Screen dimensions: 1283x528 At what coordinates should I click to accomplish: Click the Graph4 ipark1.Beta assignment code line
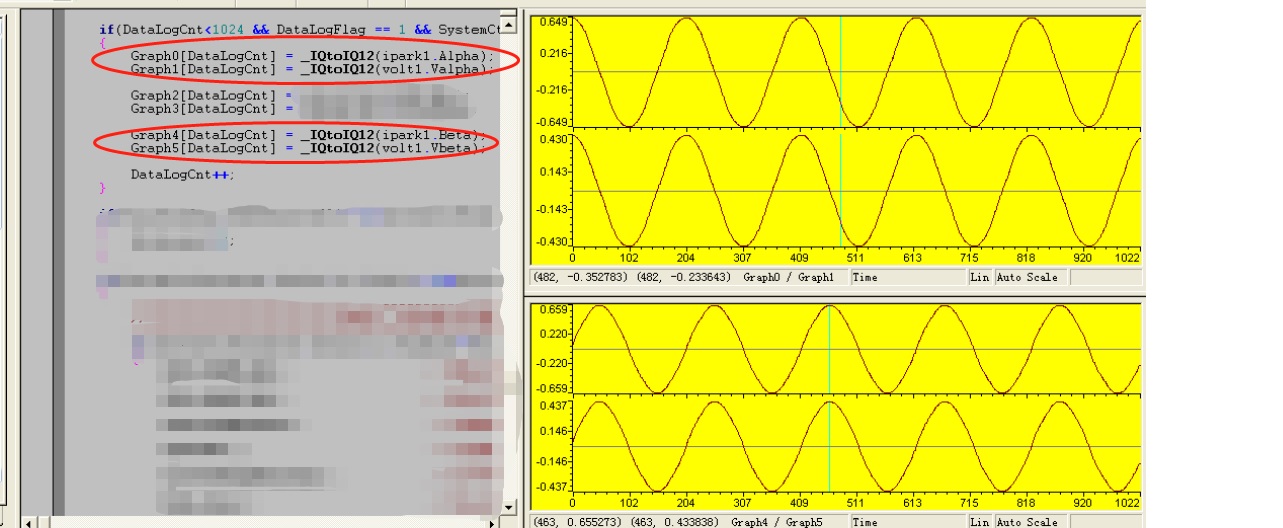pos(309,135)
